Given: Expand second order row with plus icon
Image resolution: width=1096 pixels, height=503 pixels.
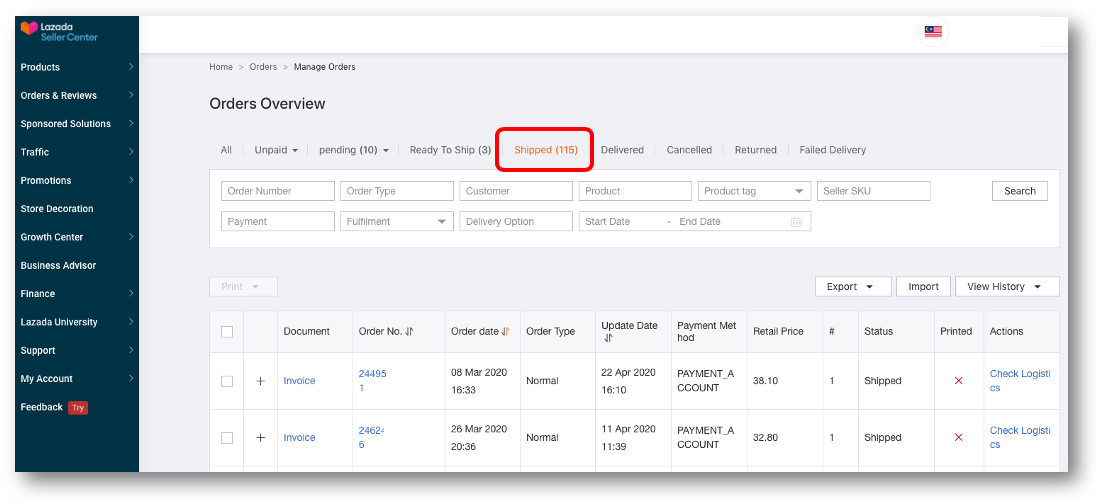Looking at the screenshot, I should (261, 438).
